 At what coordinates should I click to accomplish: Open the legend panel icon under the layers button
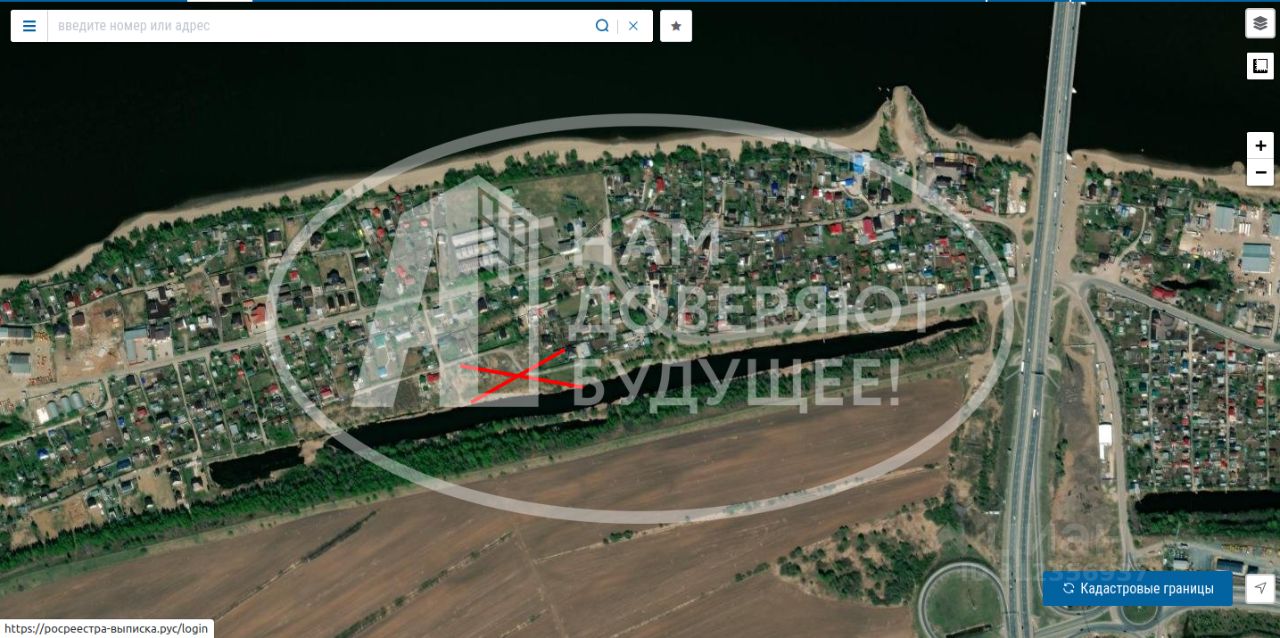click(1260, 66)
